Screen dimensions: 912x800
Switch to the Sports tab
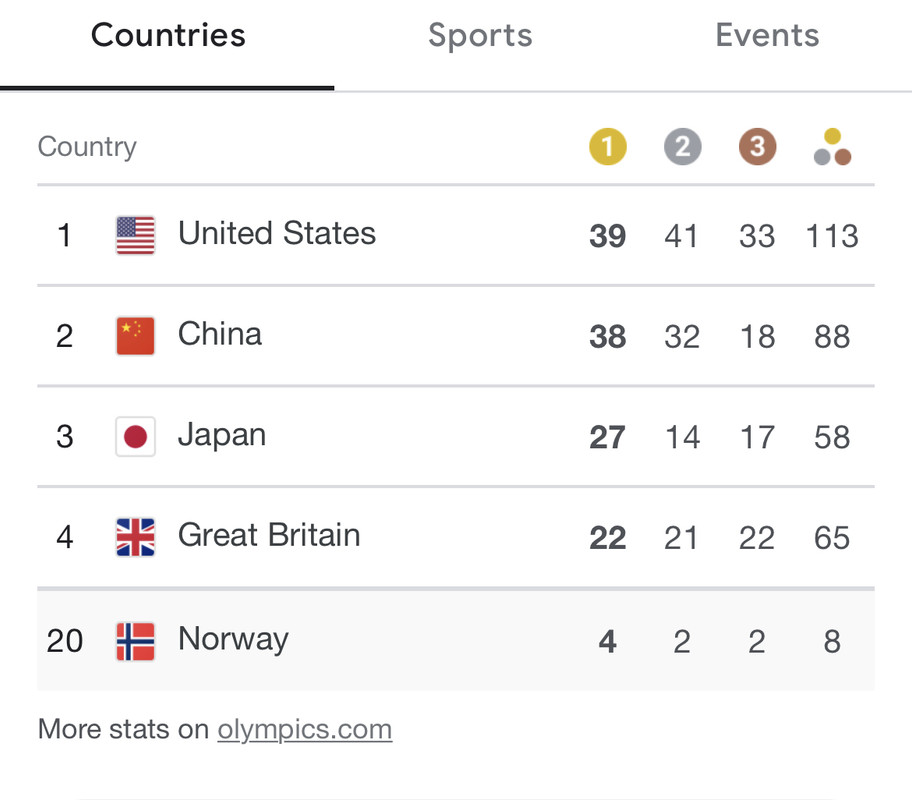pos(480,35)
